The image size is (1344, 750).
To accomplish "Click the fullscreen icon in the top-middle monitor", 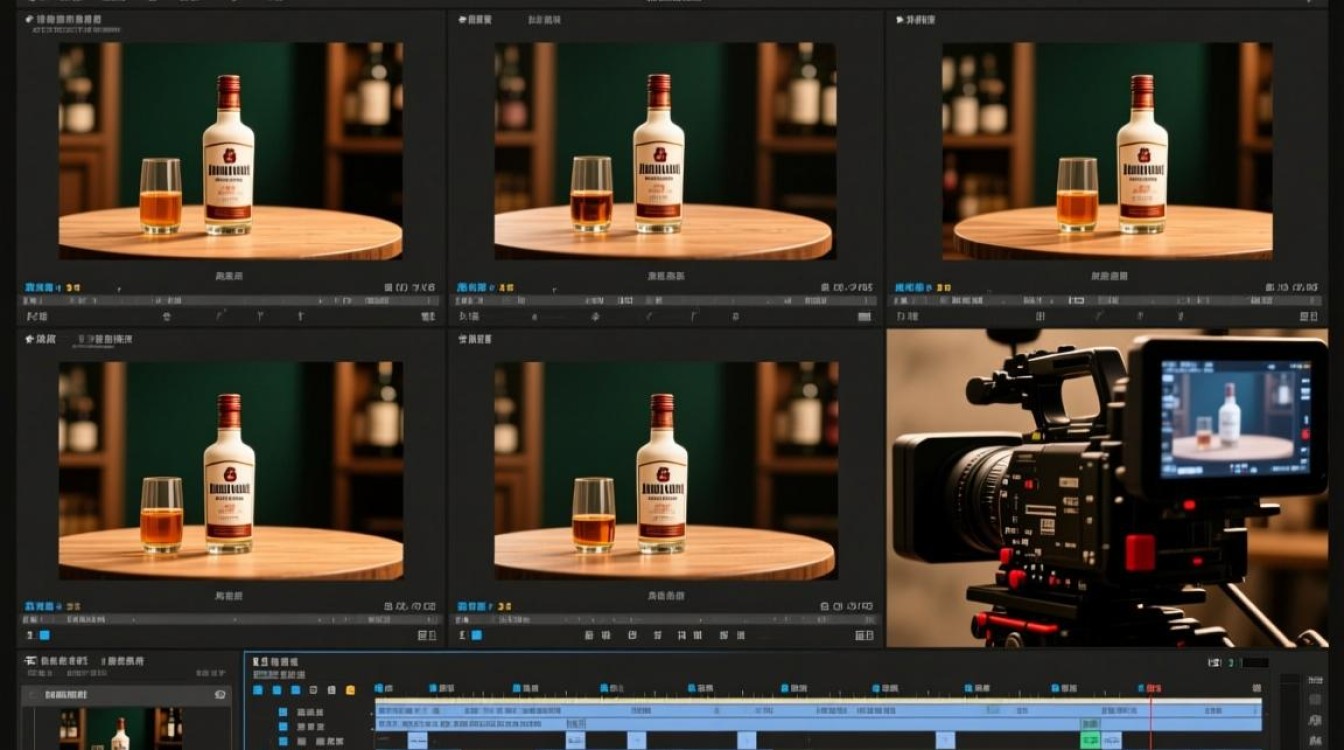I will click(x=865, y=316).
